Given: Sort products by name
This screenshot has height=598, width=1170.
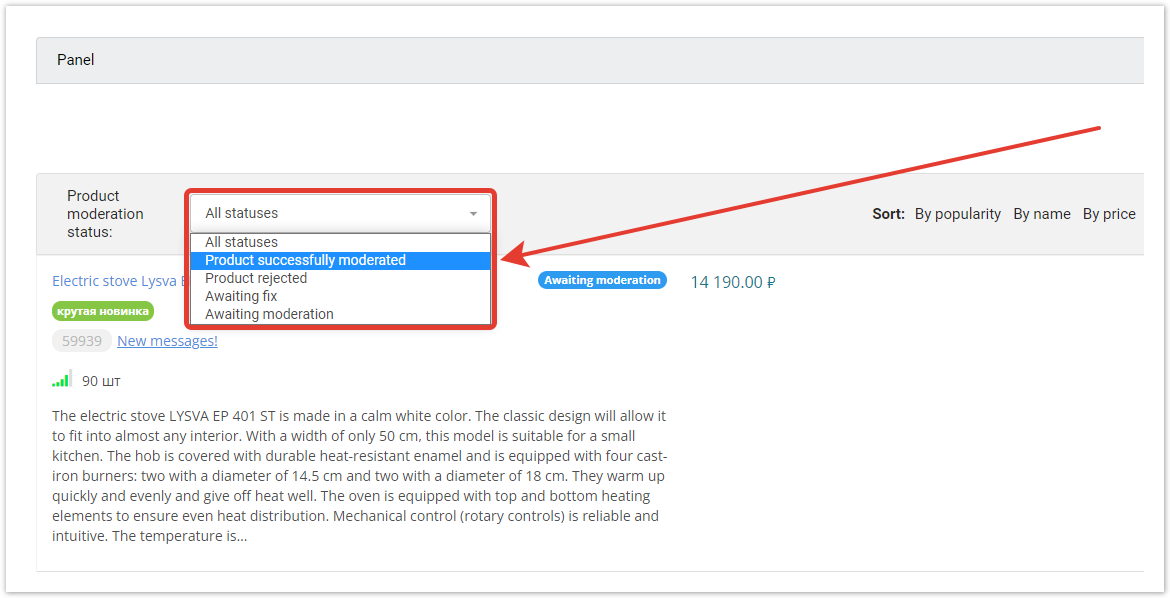Looking at the screenshot, I should (x=1041, y=214).
